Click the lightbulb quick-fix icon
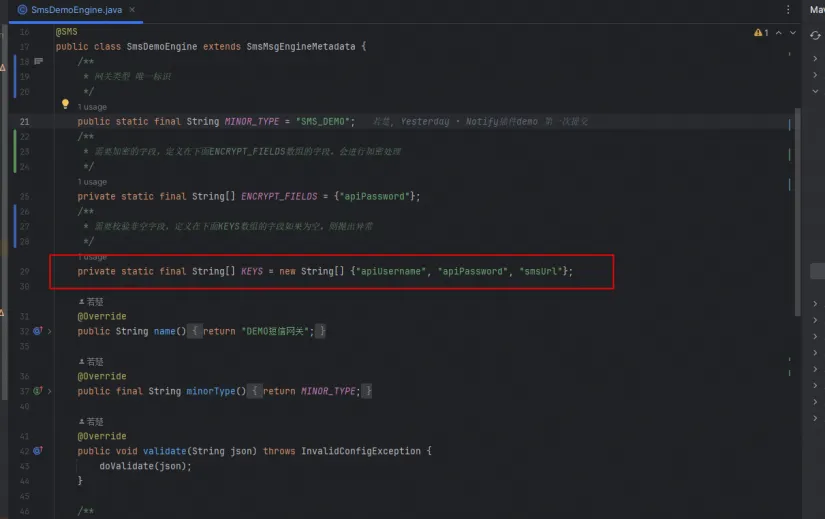Viewport: 825px width, 519px height. coord(65,104)
